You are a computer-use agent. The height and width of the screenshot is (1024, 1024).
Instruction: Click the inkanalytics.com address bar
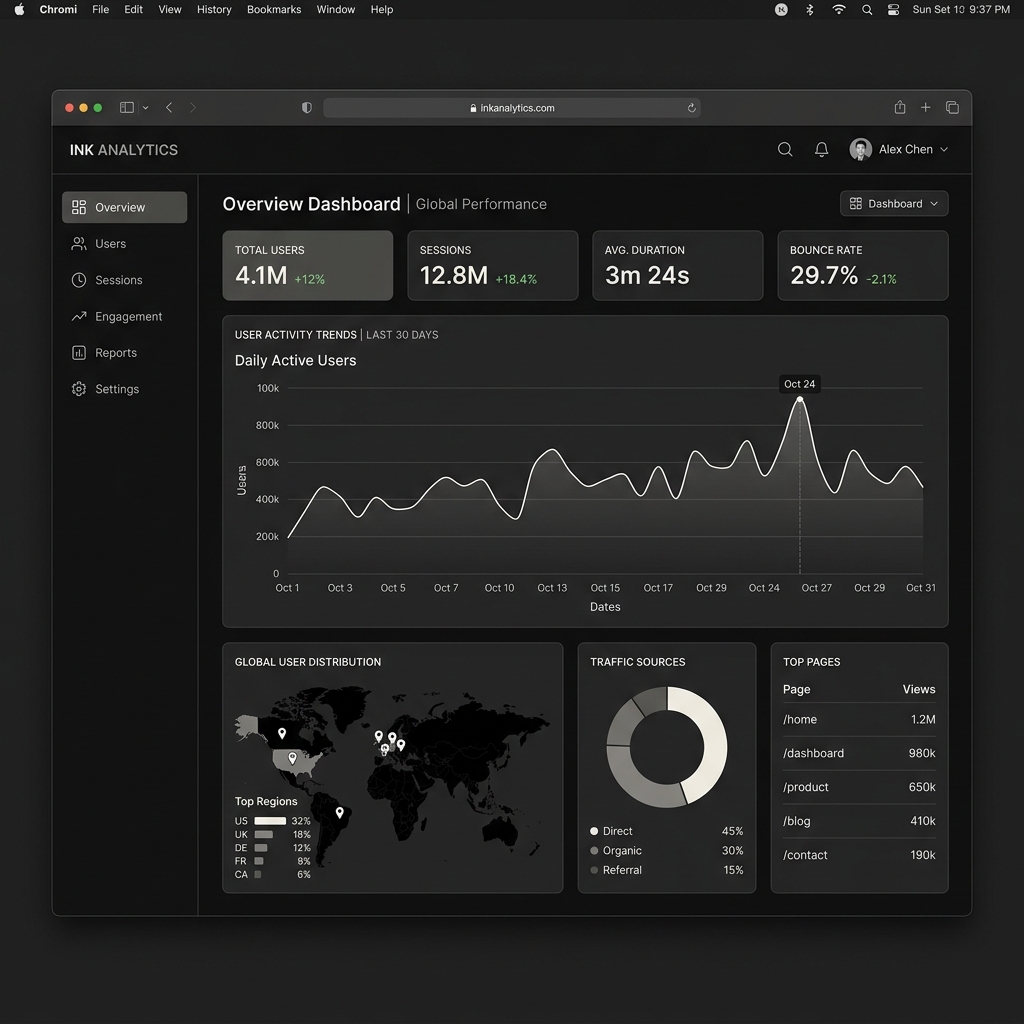pos(512,108)
